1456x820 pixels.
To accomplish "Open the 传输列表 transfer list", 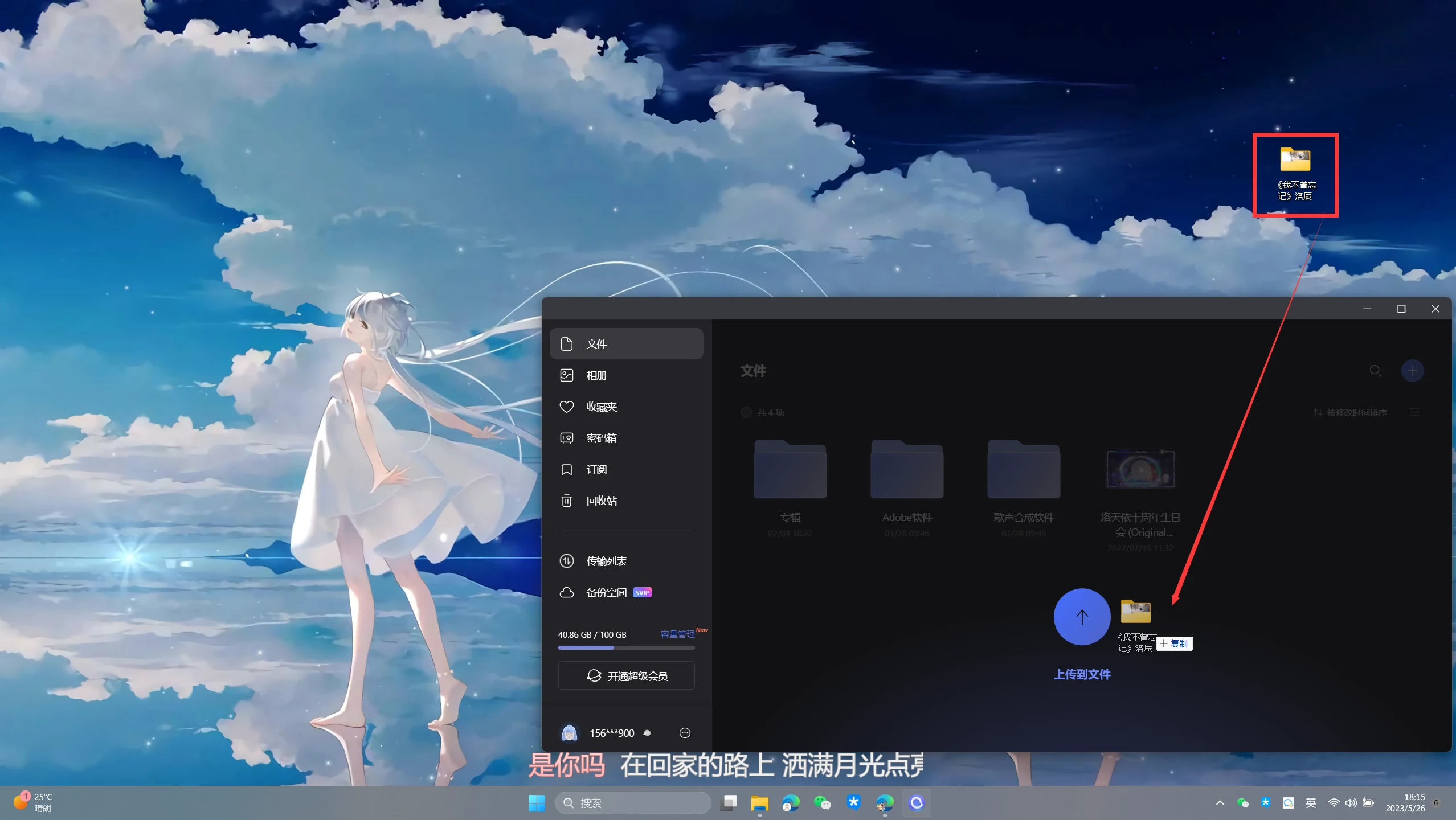I will (x=606, y=561).
